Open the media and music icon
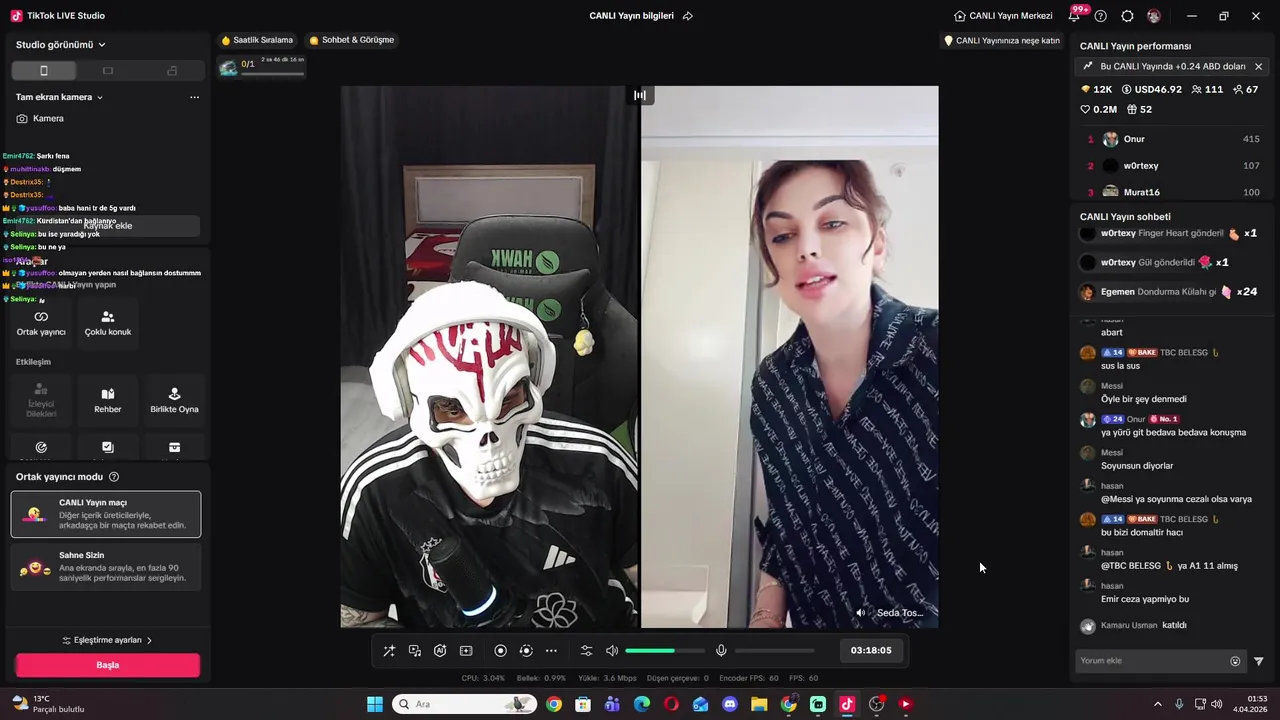1280x720 pixels. tap(414, 651)
